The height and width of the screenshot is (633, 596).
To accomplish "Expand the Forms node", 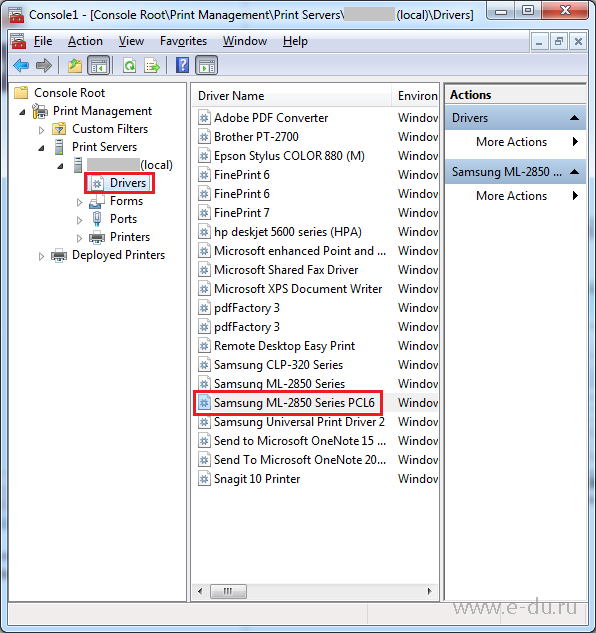I will pos(80,202).
